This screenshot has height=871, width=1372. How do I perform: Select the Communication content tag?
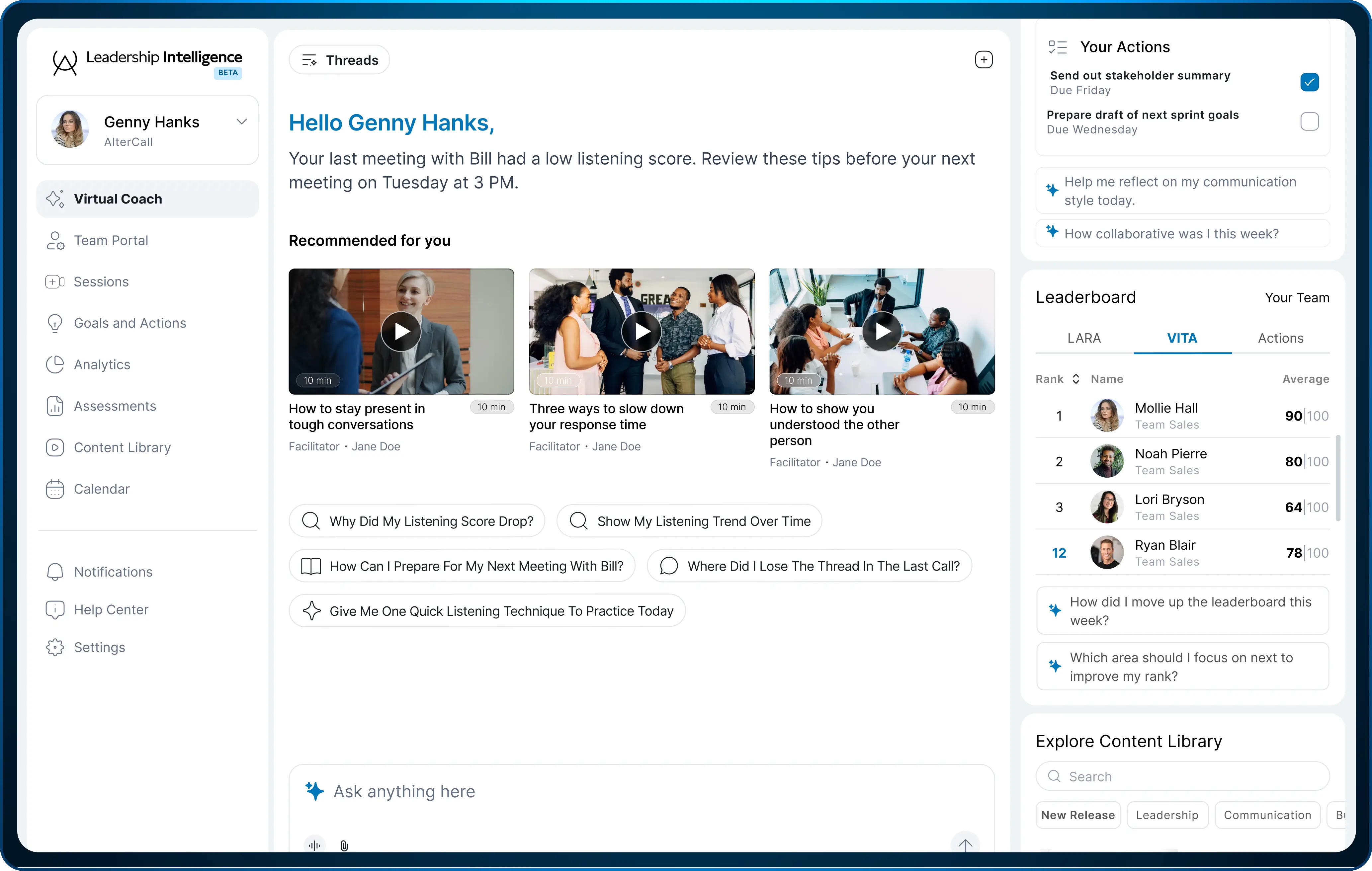coord(1267,815)
